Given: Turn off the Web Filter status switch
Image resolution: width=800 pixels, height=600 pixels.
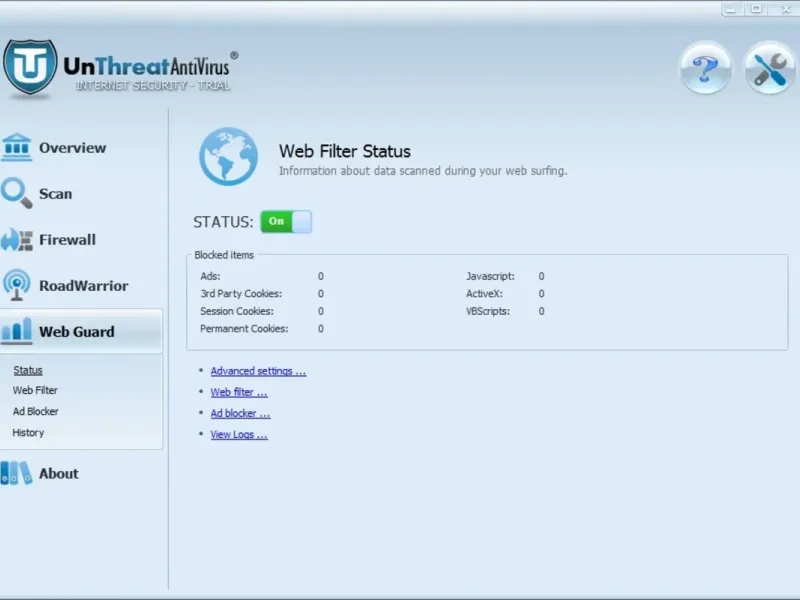Looking at the screenshot, I should pyautogui.click(x=286, y=221).
